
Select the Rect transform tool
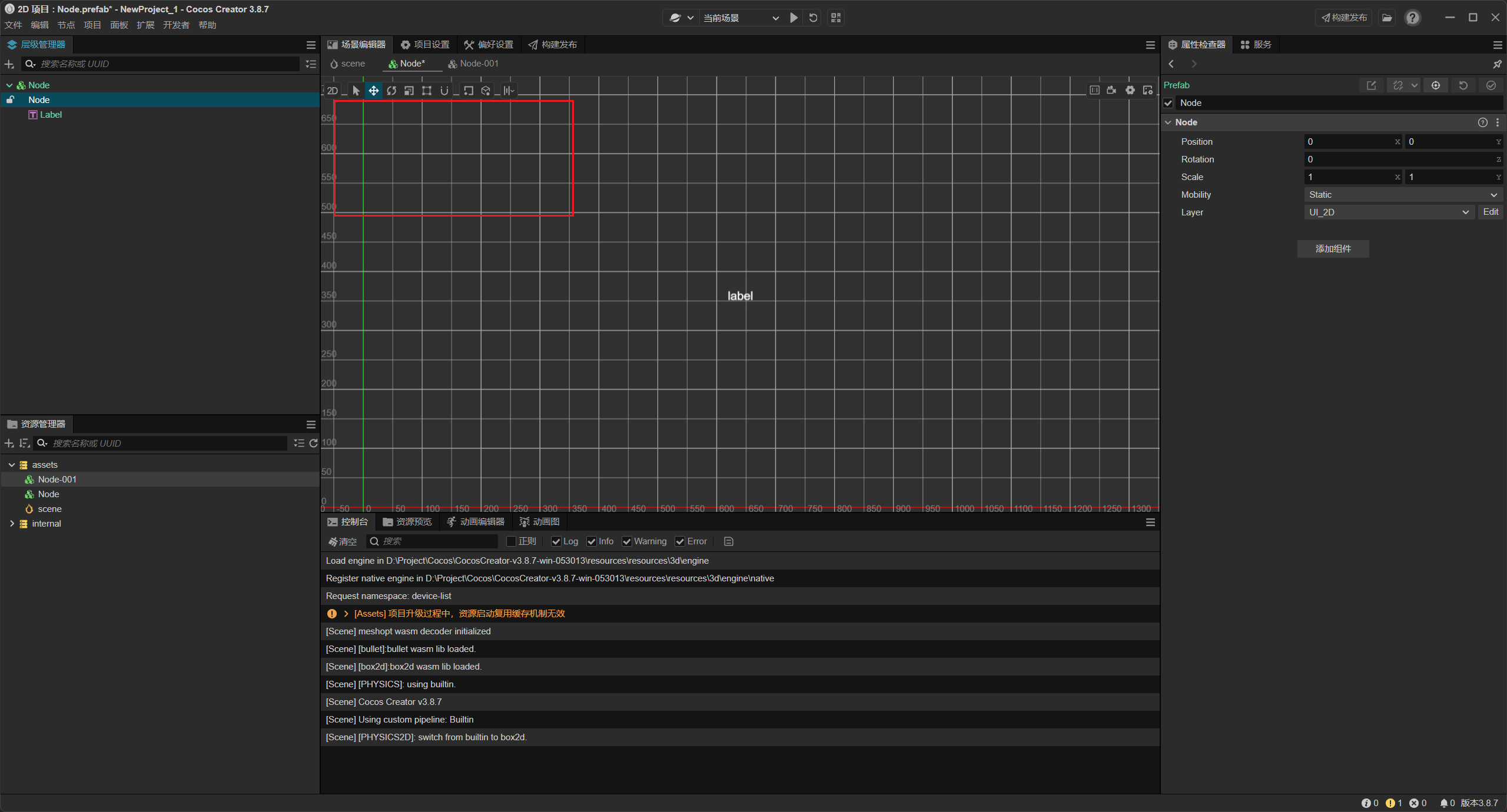coord(427,91)
